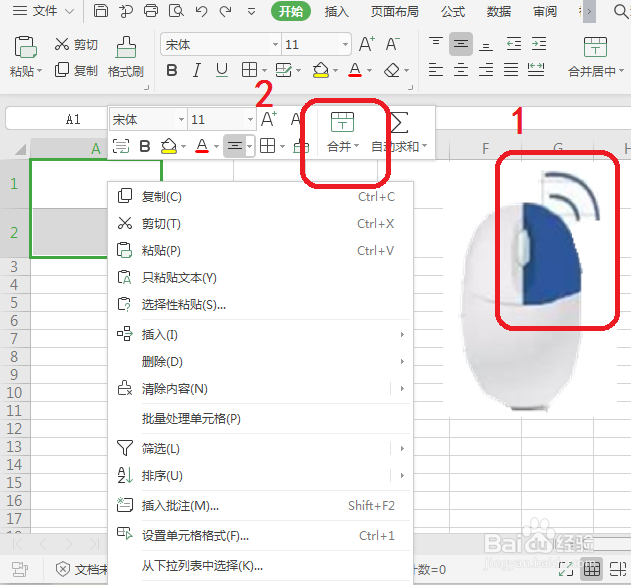Toggle Underline in the ribbon

[x=222, y=70]
